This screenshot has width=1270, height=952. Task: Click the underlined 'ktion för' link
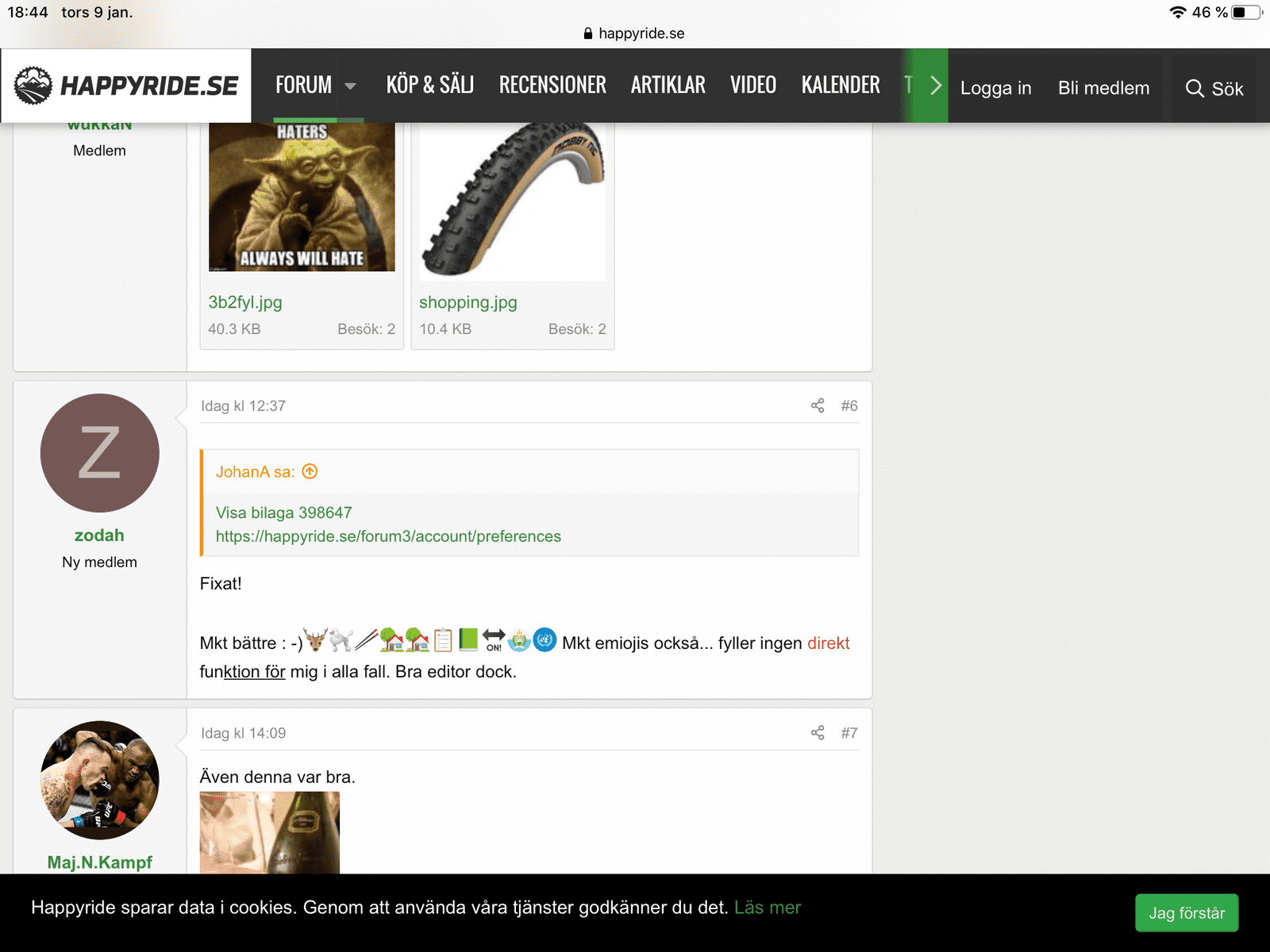[x=255, y=672]
